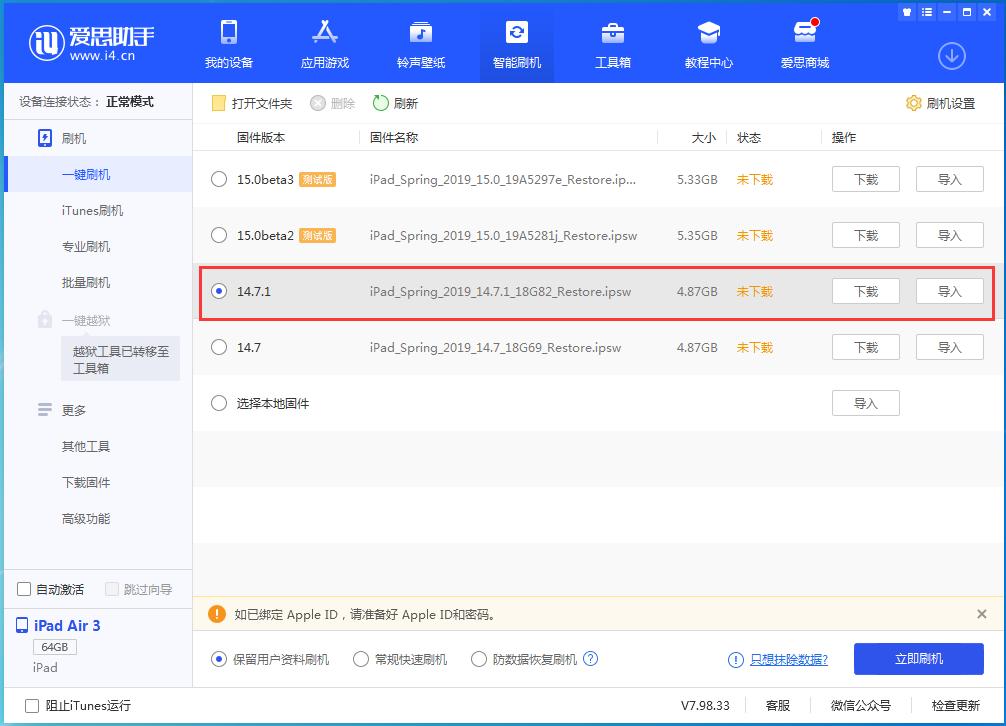Click the 刷机设置 flash settings gear icon
Image resolution: width=1006 pixels, height=726 pixels.
913,102
